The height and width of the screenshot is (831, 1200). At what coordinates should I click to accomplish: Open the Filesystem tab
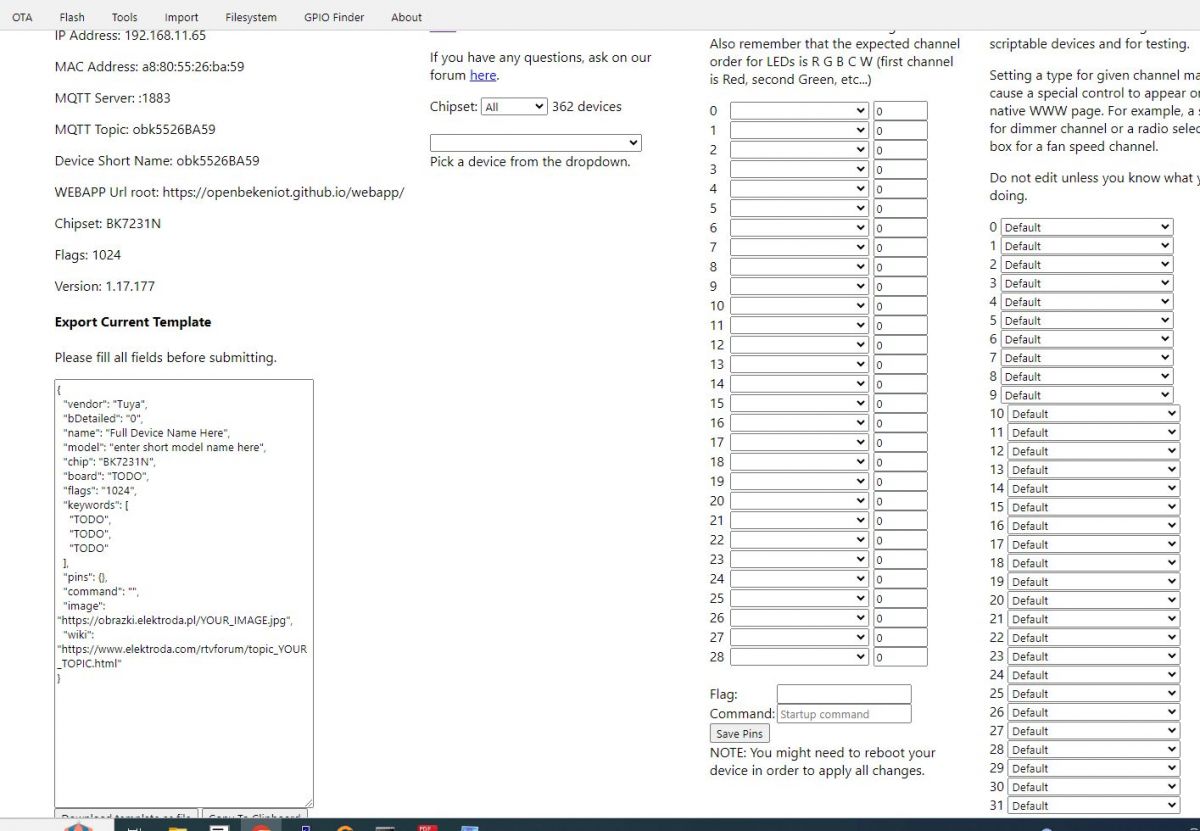point(251,17)
